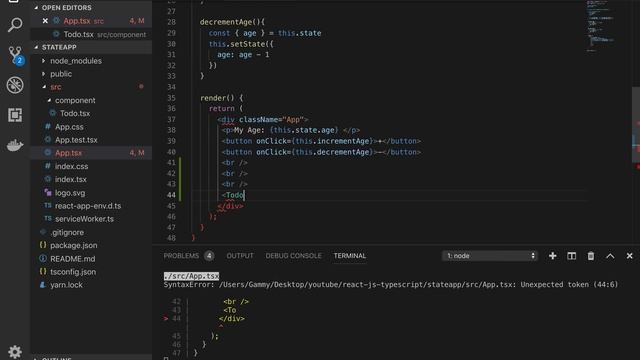Collapse the src folder
The width and height of the screenshot is (640, 360).
pos(56,87)
